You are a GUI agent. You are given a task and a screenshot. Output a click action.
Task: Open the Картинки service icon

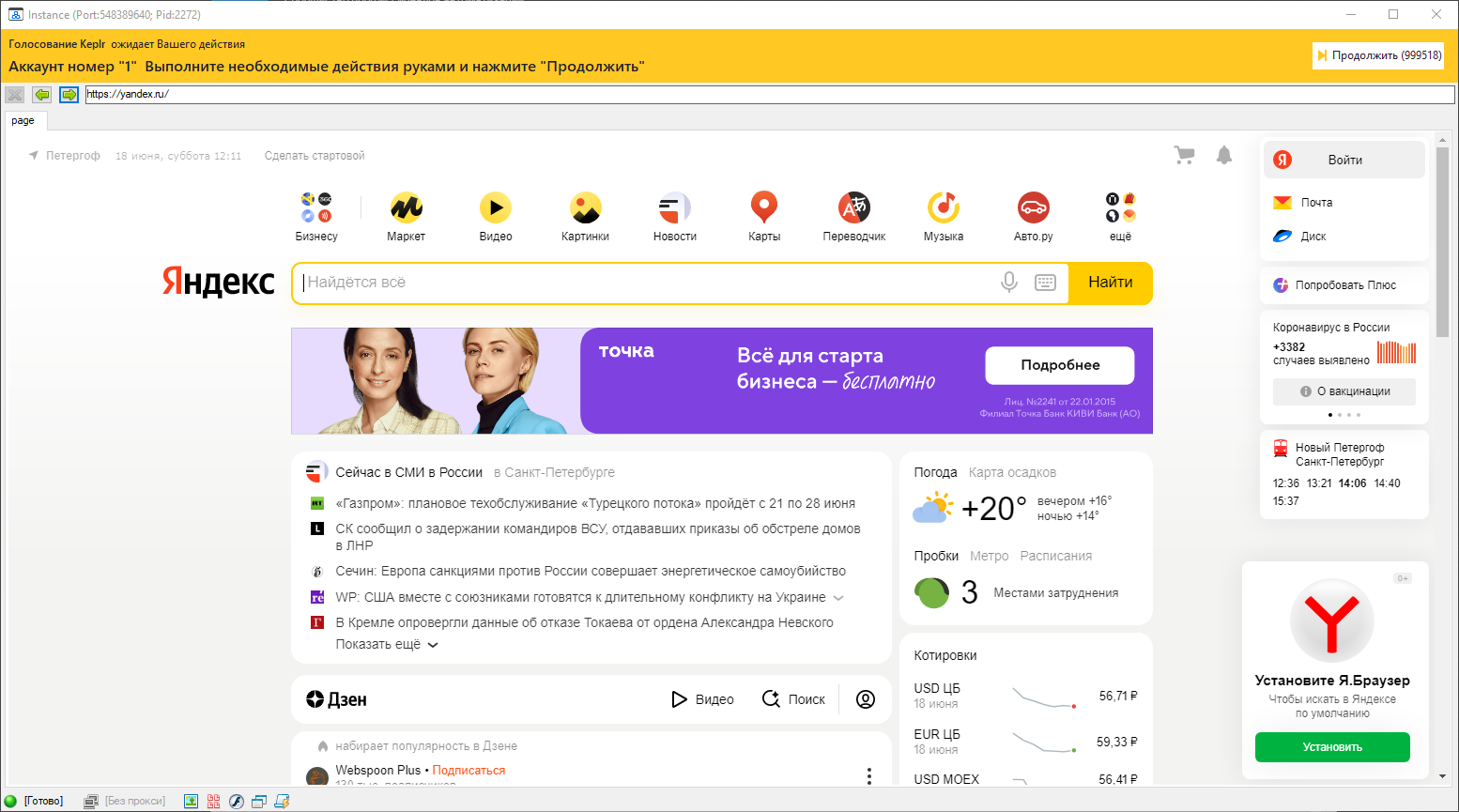tap(585, 207)
